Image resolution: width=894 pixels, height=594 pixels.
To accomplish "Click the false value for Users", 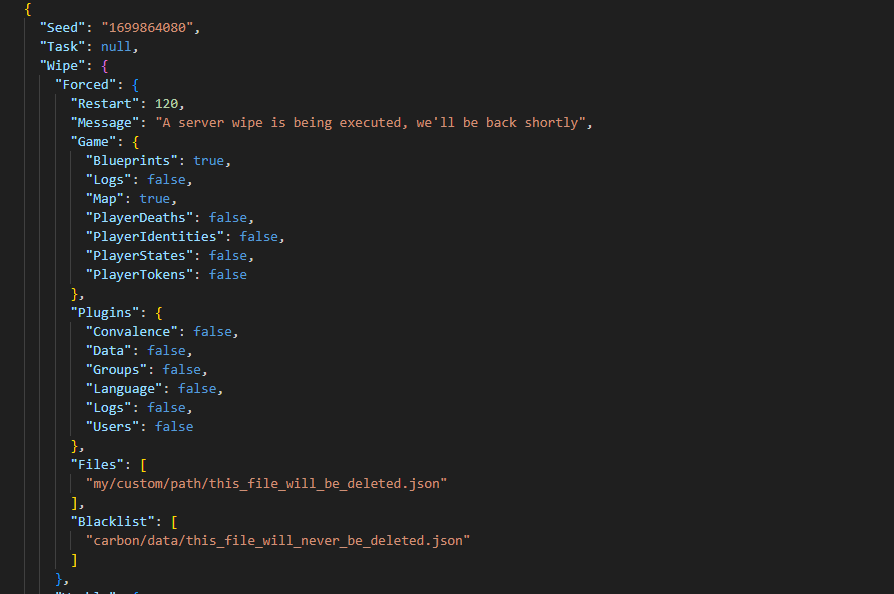I will click(x=174, y=427).
